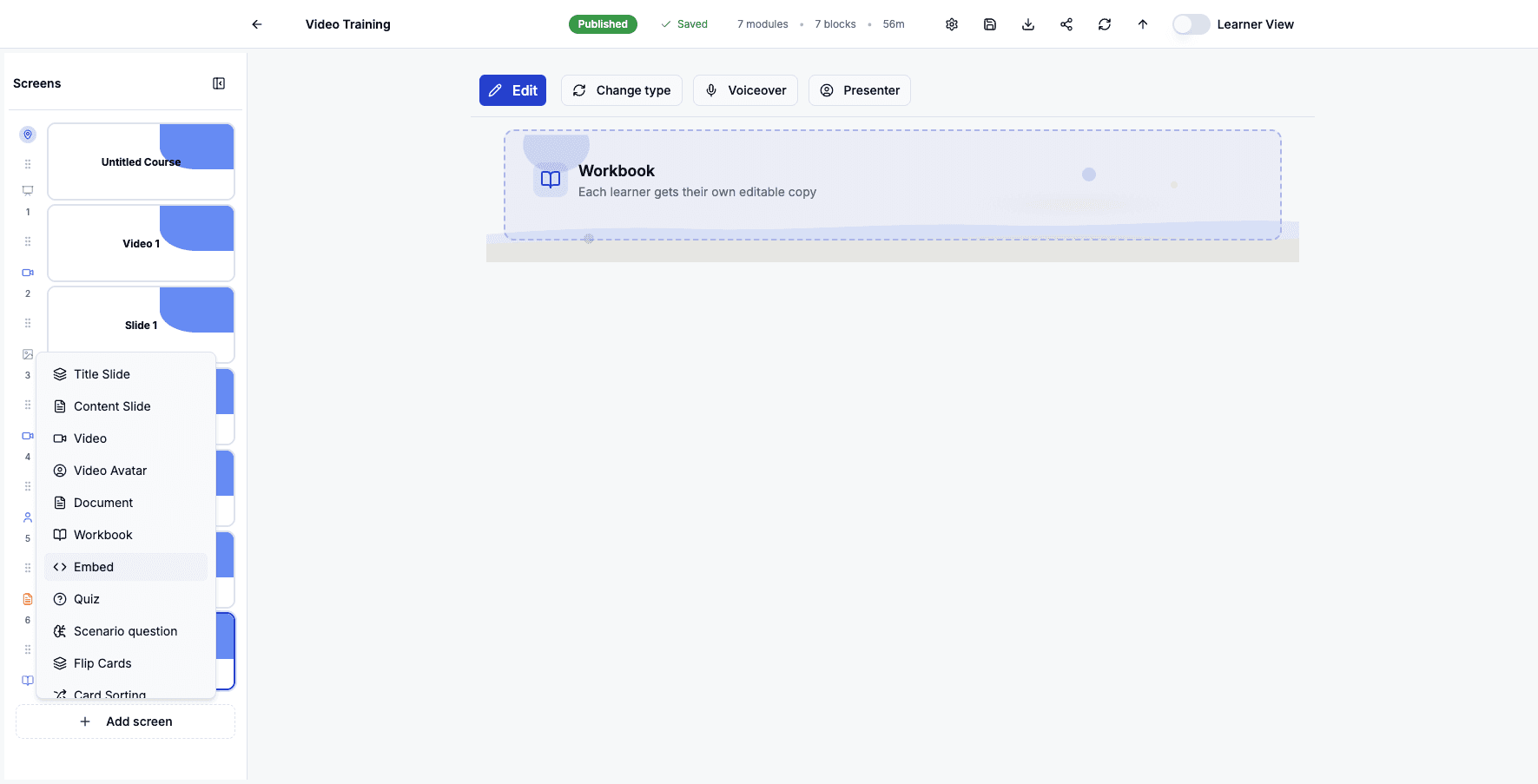Select the Embed block type
This screenshot has height=784, width=1538.
click(x=93, y=566)
